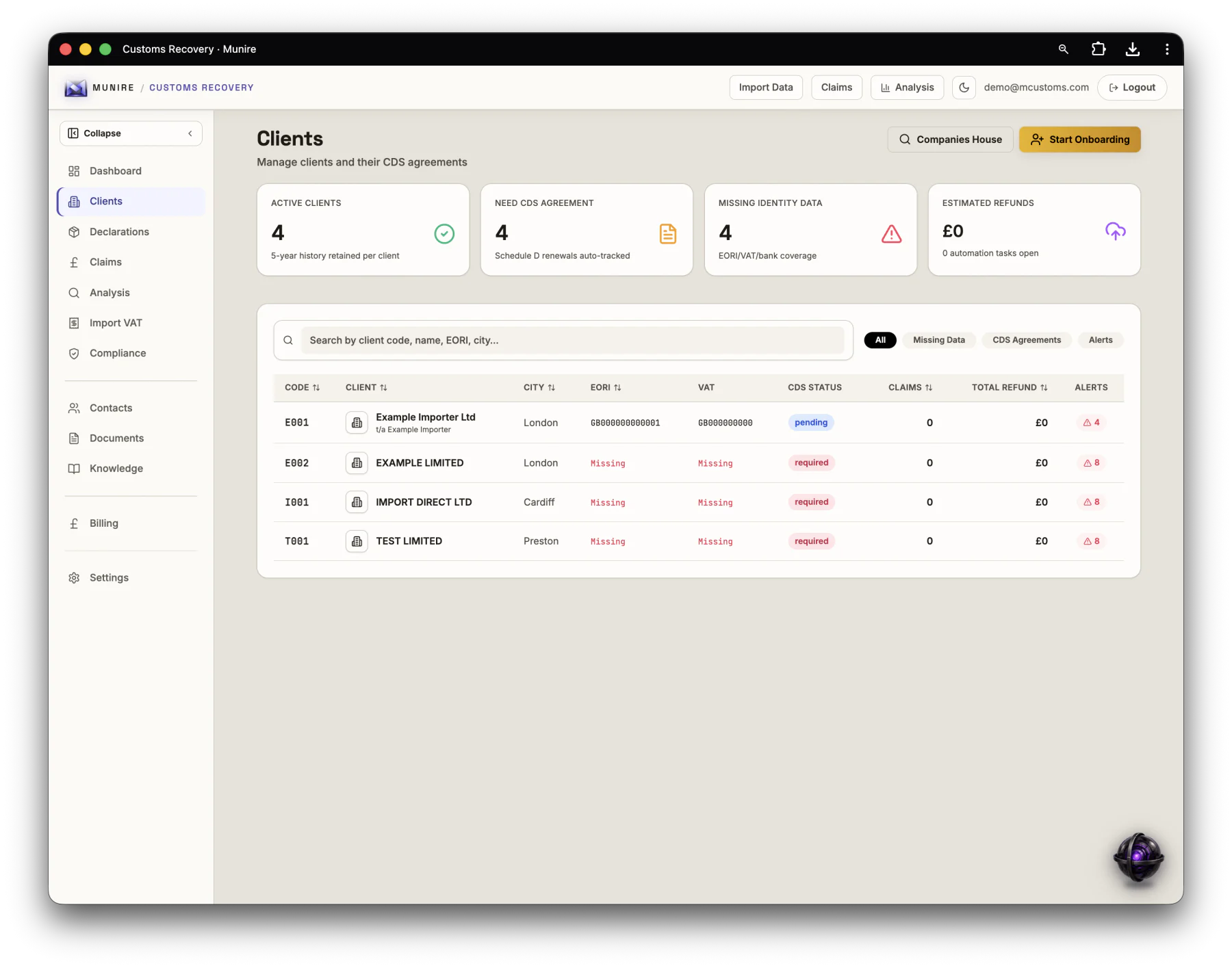This screenshot has width=1232, height=968.
Task: Click the building icon for EXAMPLE LIMITED
Action: point(357,463)
